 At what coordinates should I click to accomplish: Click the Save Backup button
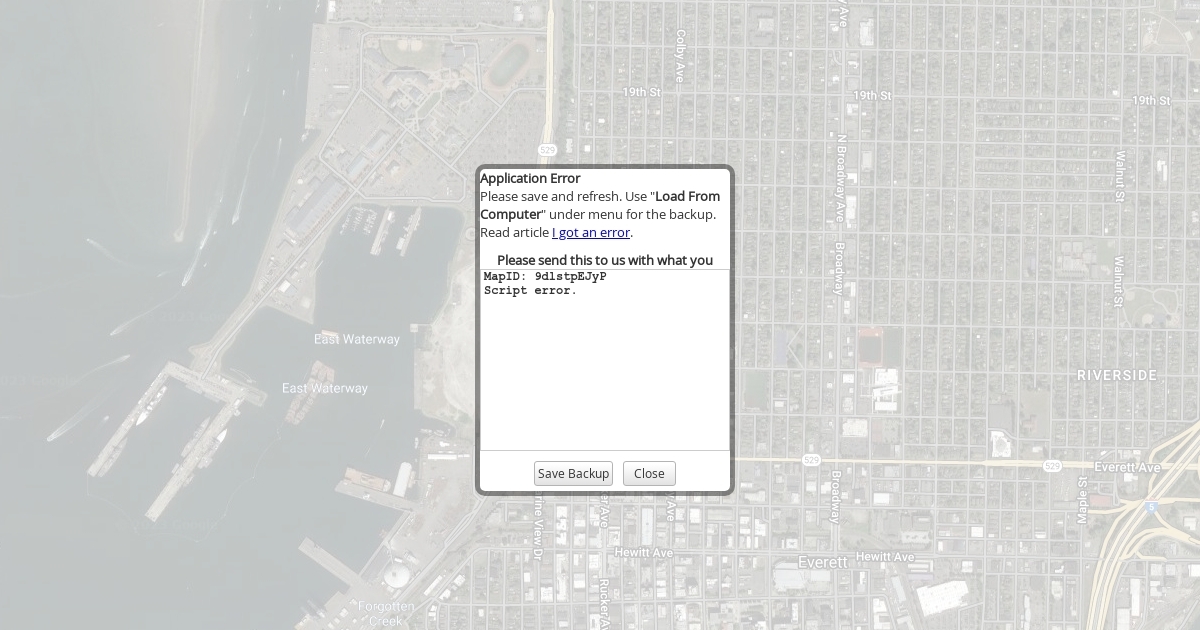(573, 474)
